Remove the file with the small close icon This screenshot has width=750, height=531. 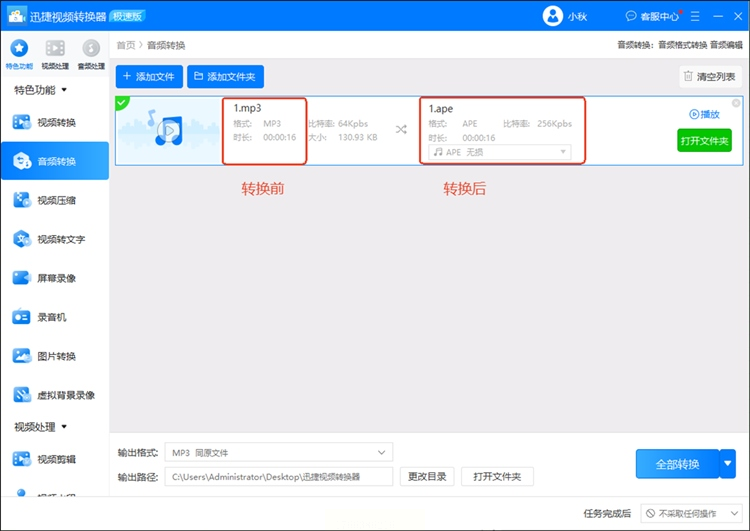click(x=736, y=103)
